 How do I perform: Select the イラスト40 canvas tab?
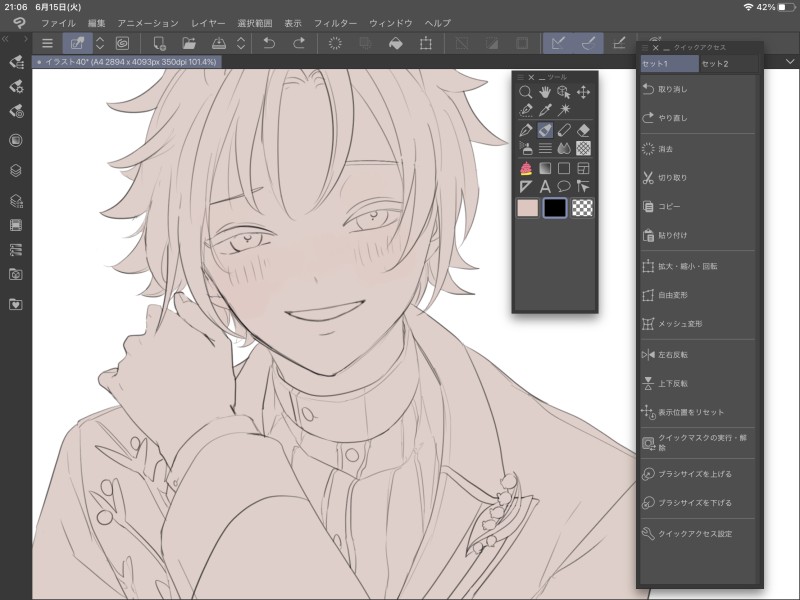tap(127, 62)
